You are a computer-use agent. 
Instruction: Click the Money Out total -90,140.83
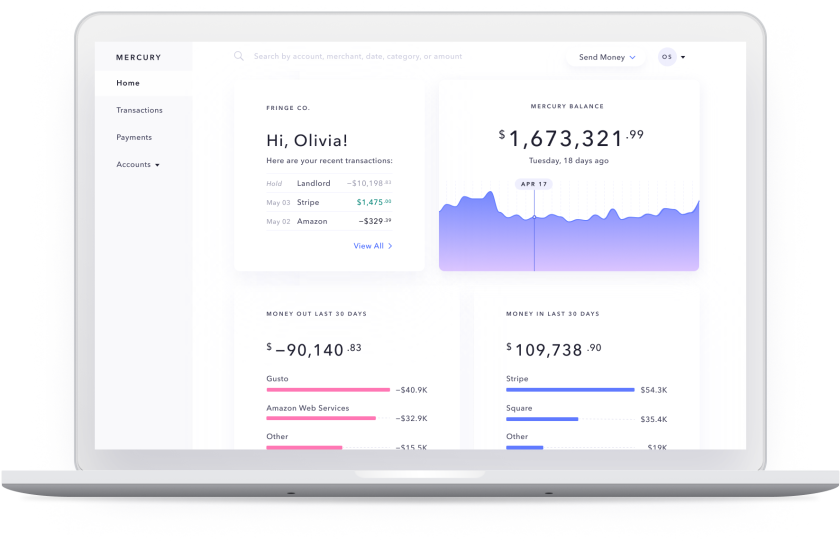[314, 349]
